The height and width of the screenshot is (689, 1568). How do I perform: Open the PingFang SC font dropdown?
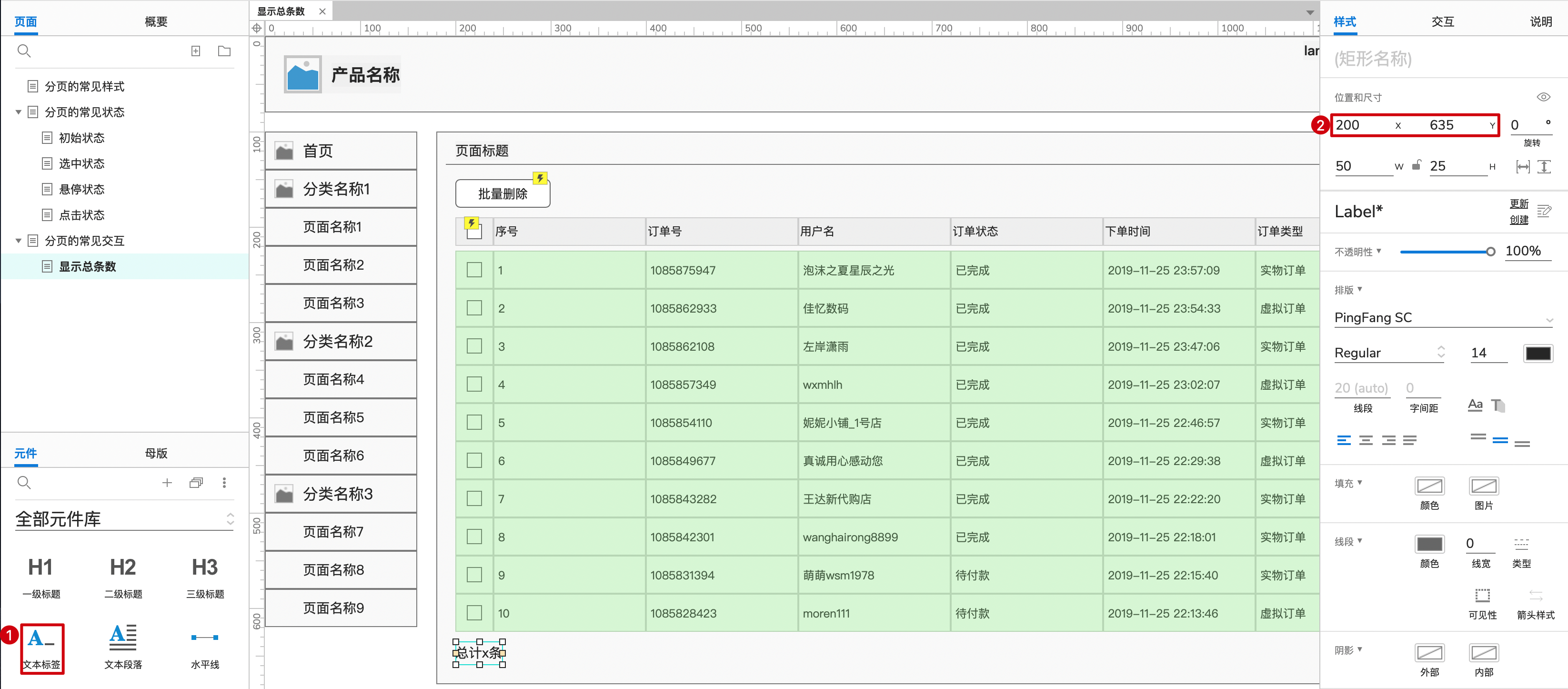coord(1443,318)
